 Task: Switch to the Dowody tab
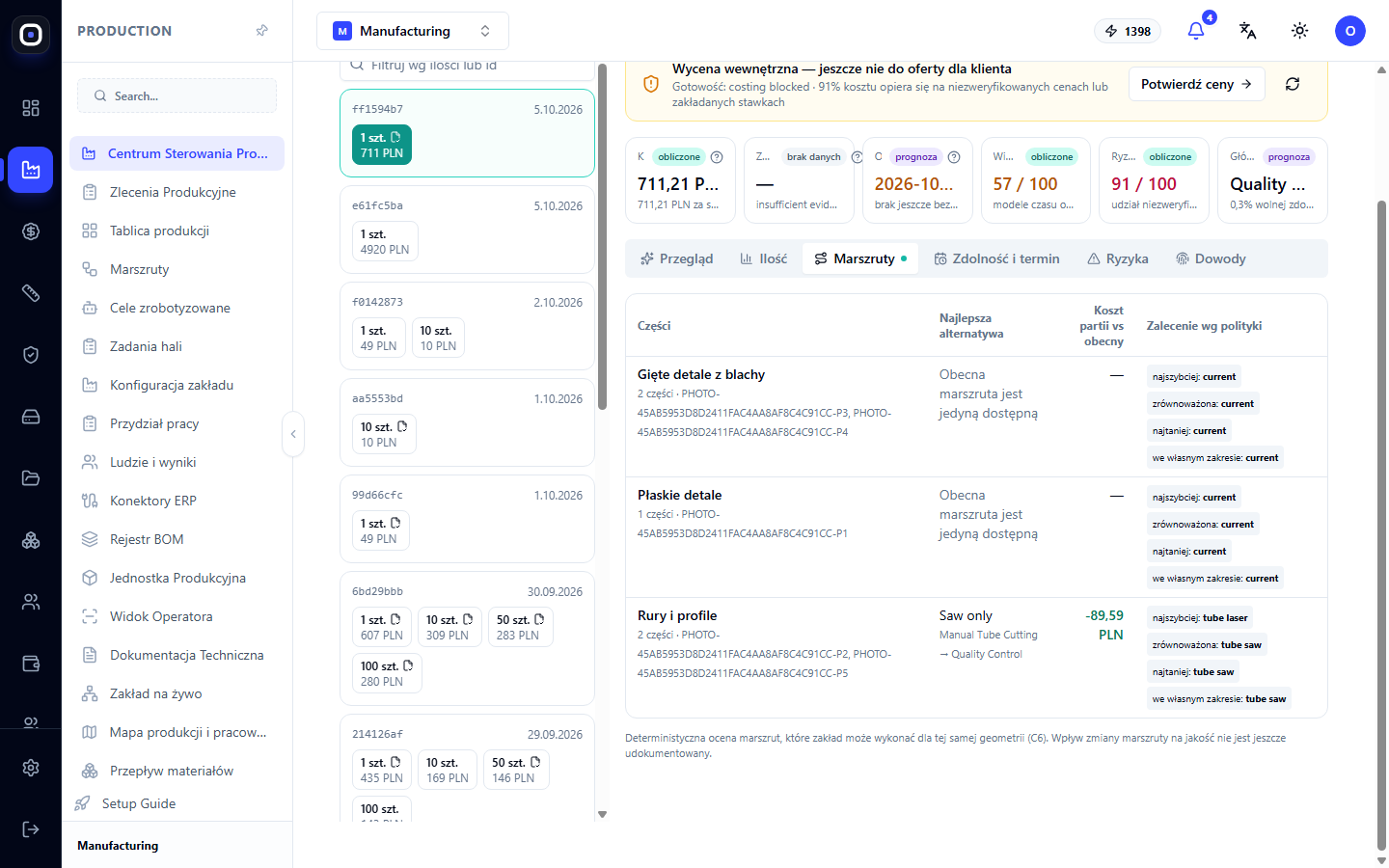(1212, 258)
